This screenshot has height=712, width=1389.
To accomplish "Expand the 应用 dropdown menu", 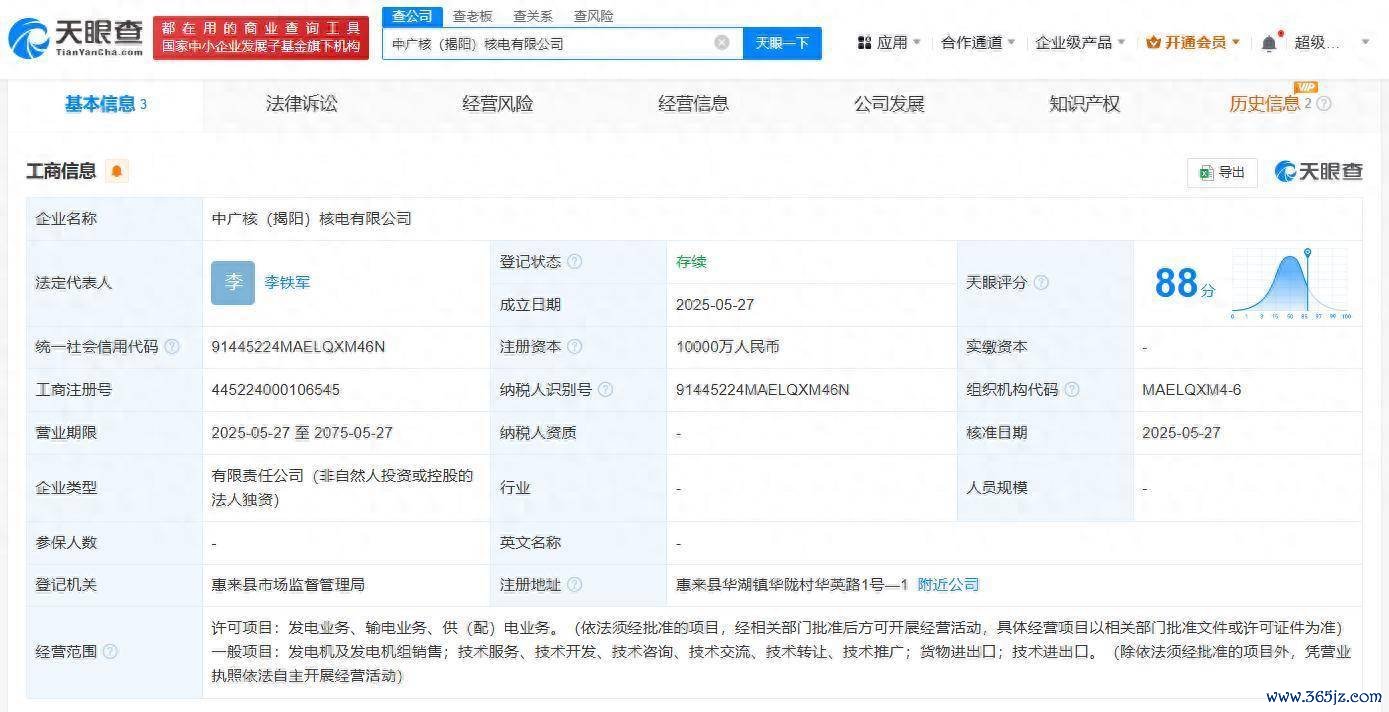I will click(917, 43).
